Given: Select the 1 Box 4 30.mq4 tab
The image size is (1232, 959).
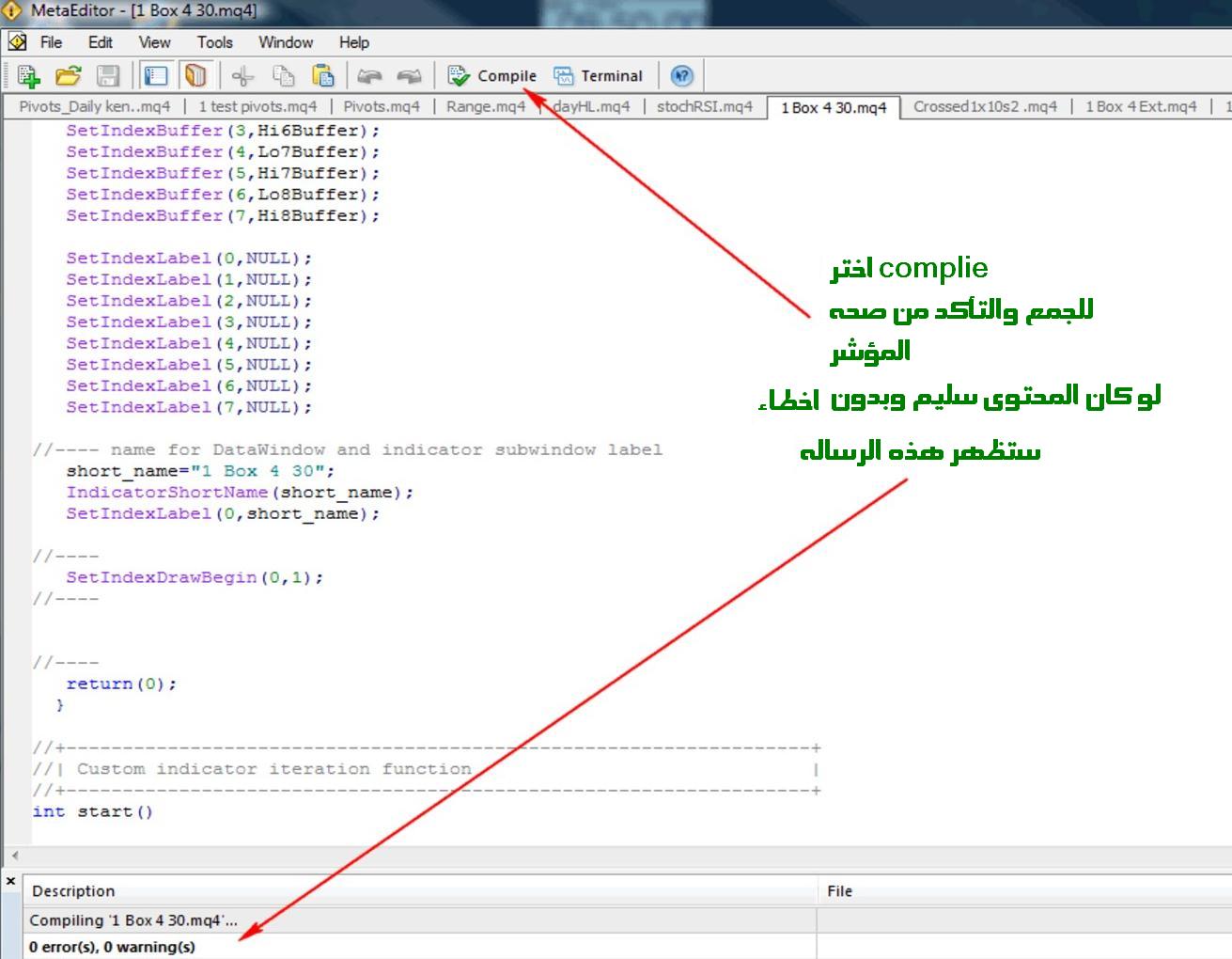Looking at the screenshot, I should point(834,107).
